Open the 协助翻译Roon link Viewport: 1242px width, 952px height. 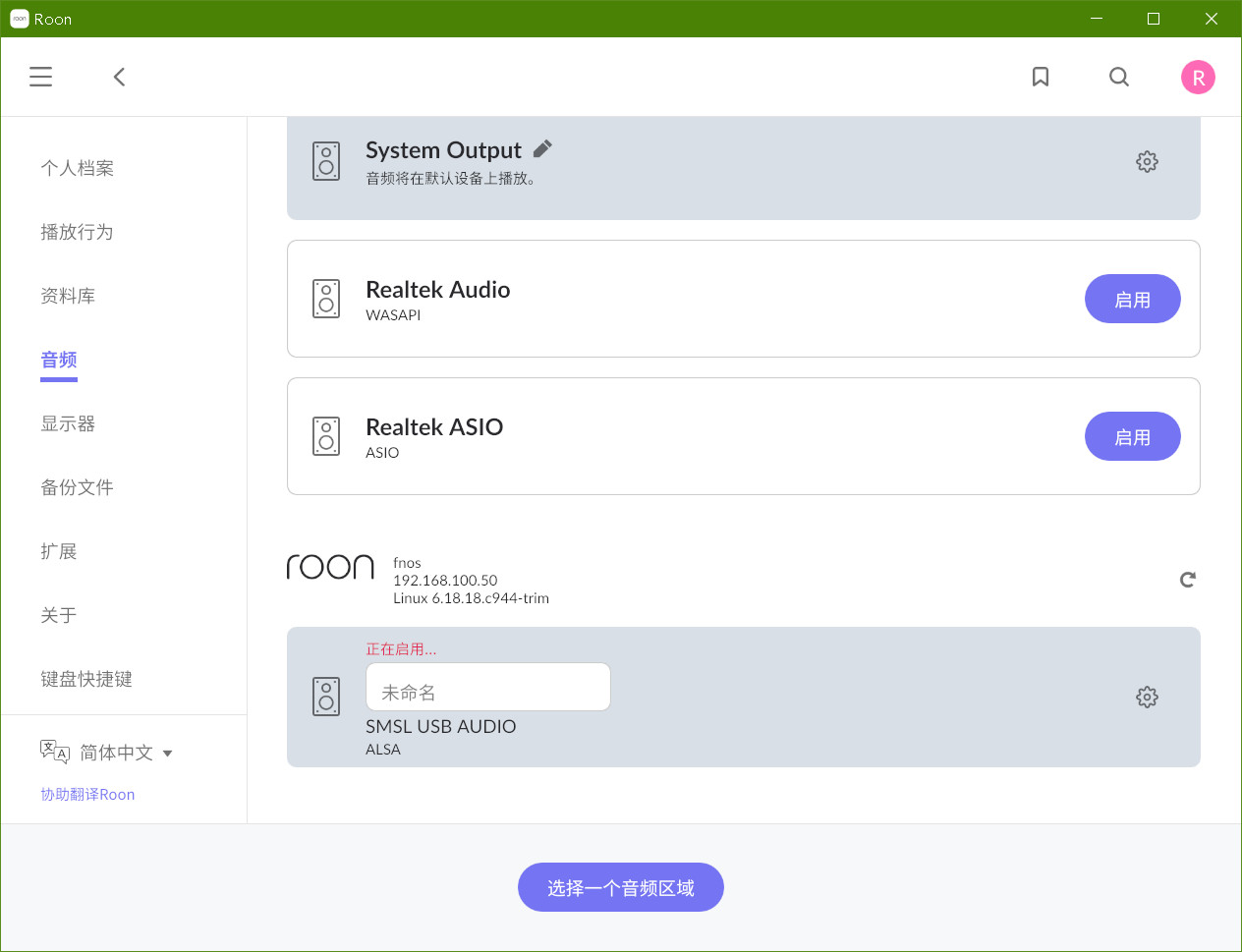coord(87,795)
